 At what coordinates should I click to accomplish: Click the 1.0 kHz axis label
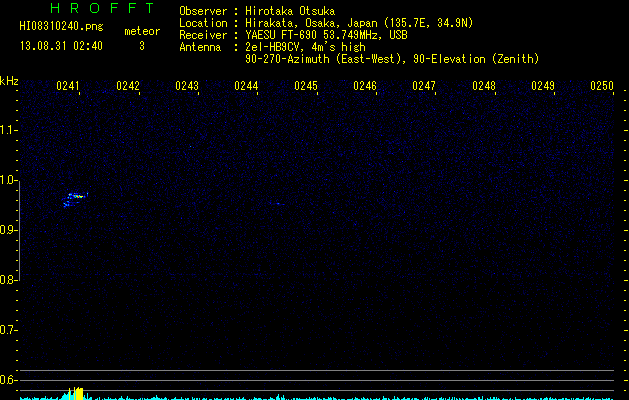point(8,180)
